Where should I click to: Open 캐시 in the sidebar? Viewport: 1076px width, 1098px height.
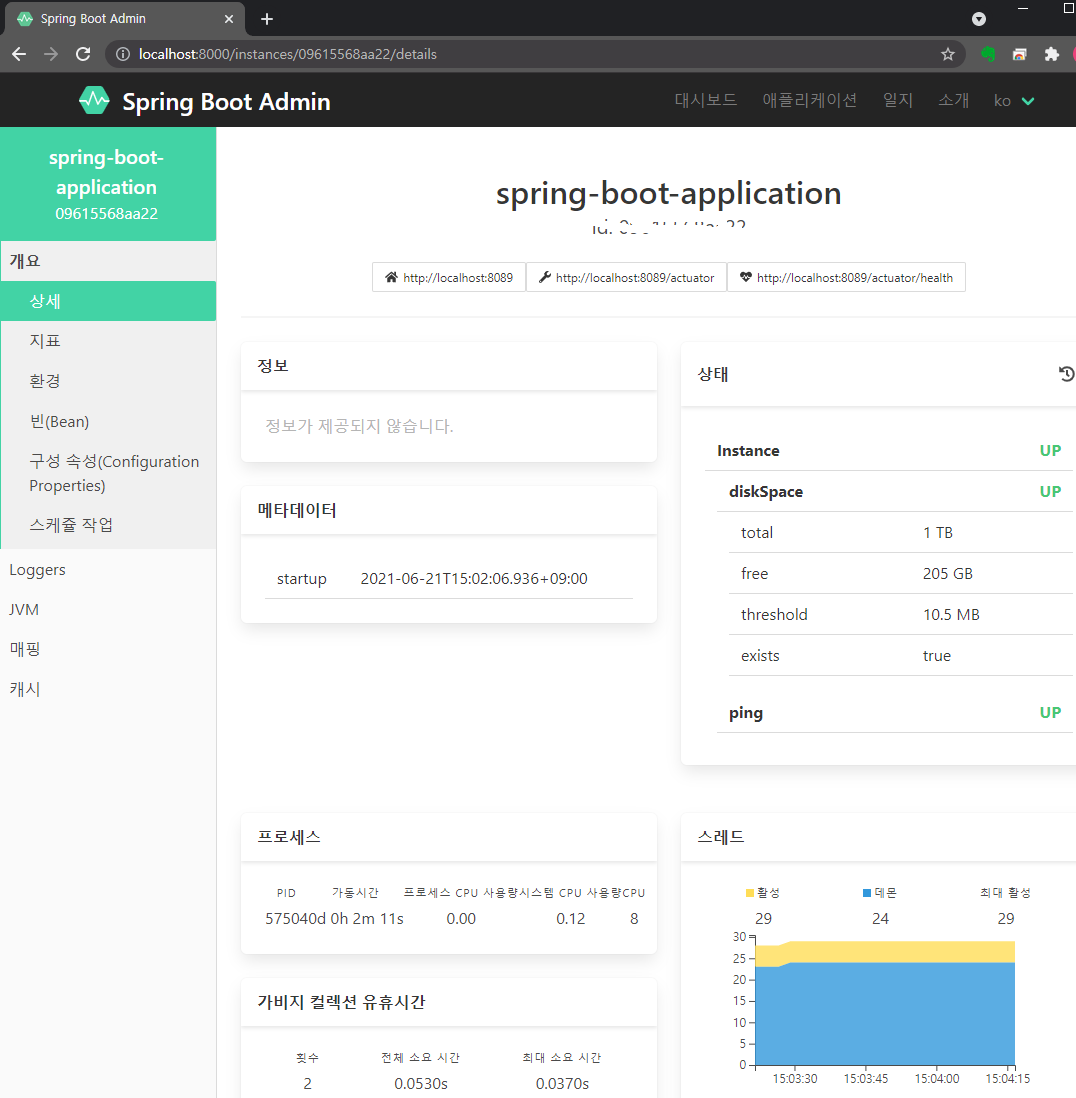tap(109, 689)
